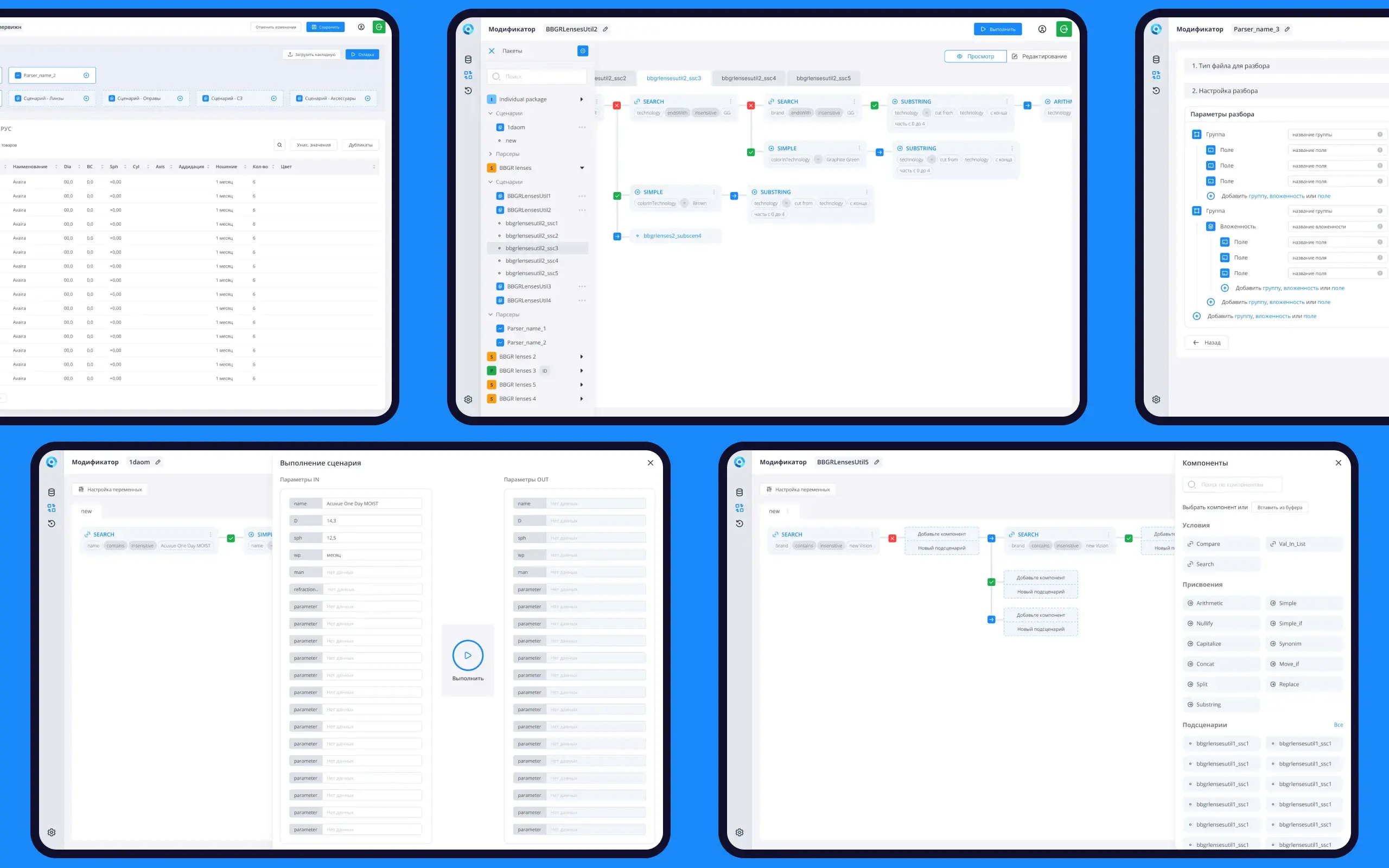Click pencil icon beside Parser_name_3 title
Image resolution: width=1389 pixels, height=868 pixels.
pos(1287,29)
